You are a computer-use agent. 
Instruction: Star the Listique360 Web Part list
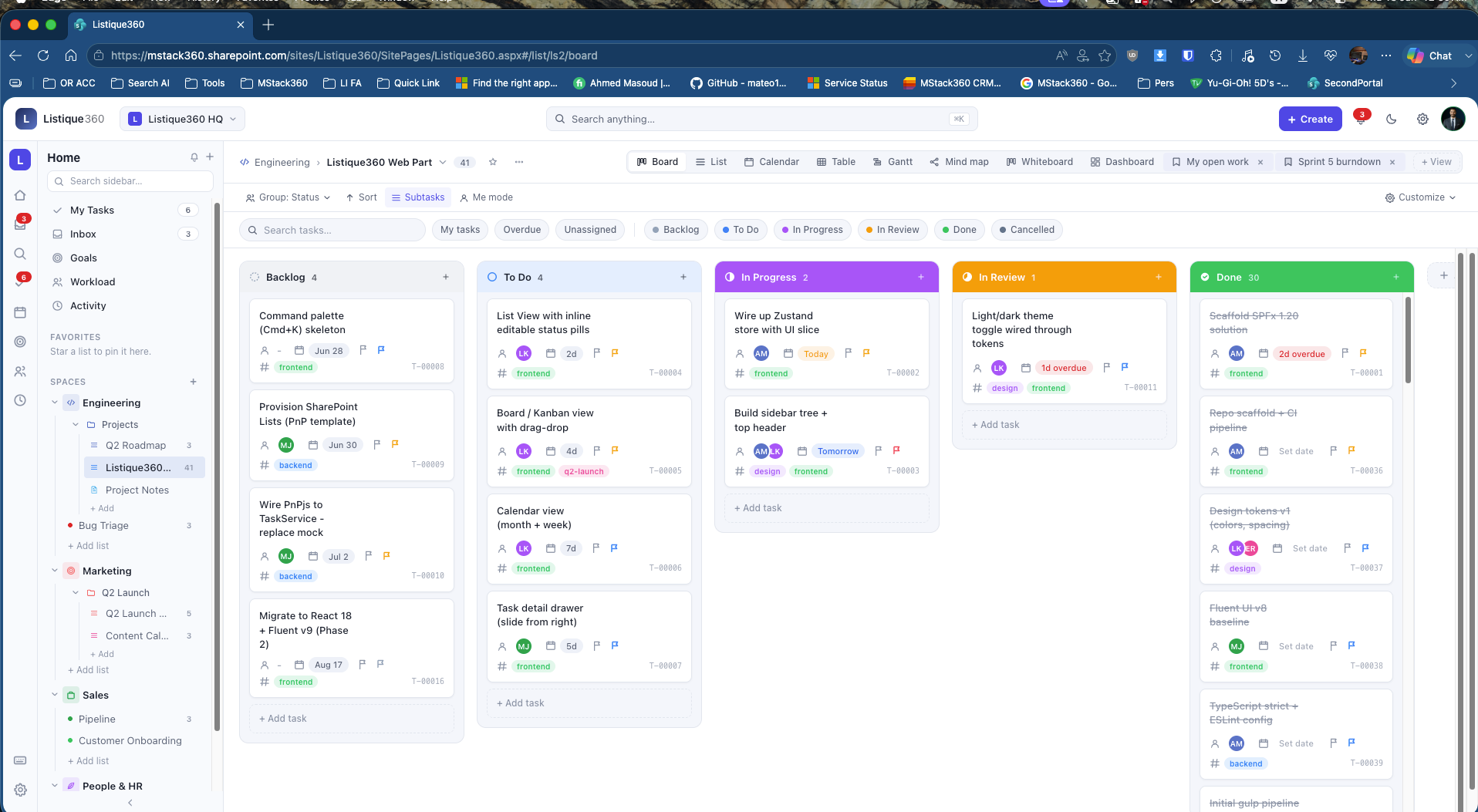coord(493,162)
